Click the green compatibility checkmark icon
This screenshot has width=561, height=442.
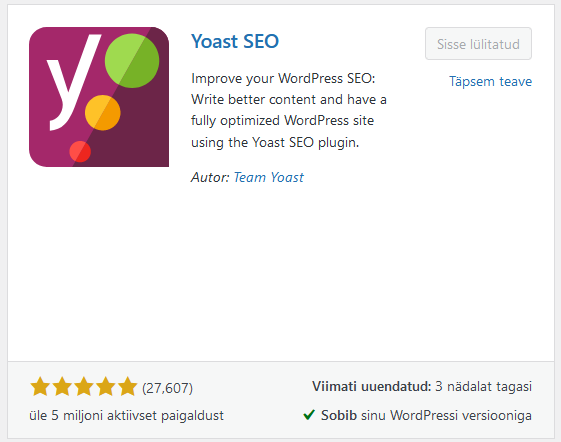pos(309,415)
